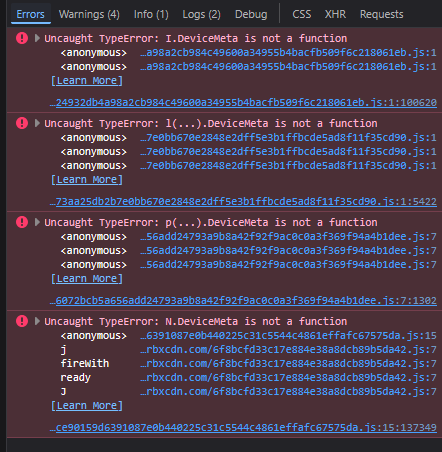
Task: Toggle the p(...).DeviceMeta error disclosure triangle
Action: click(x=37, y=222)
